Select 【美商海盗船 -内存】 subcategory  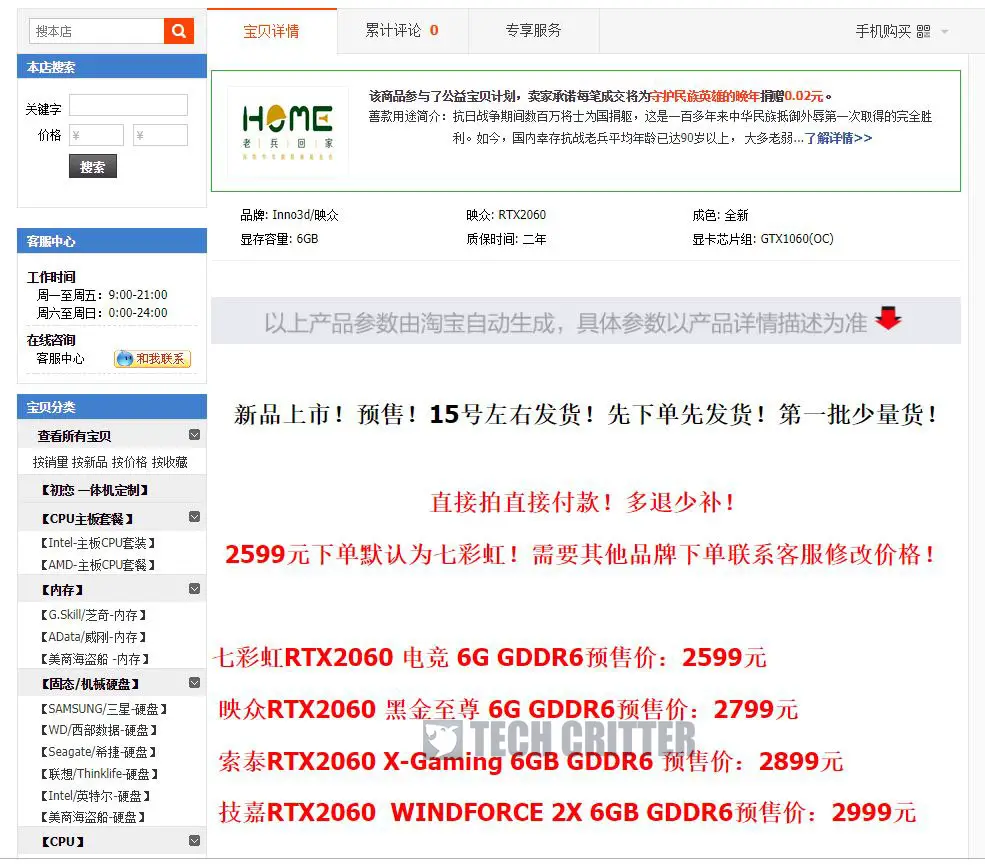point(94,659)
